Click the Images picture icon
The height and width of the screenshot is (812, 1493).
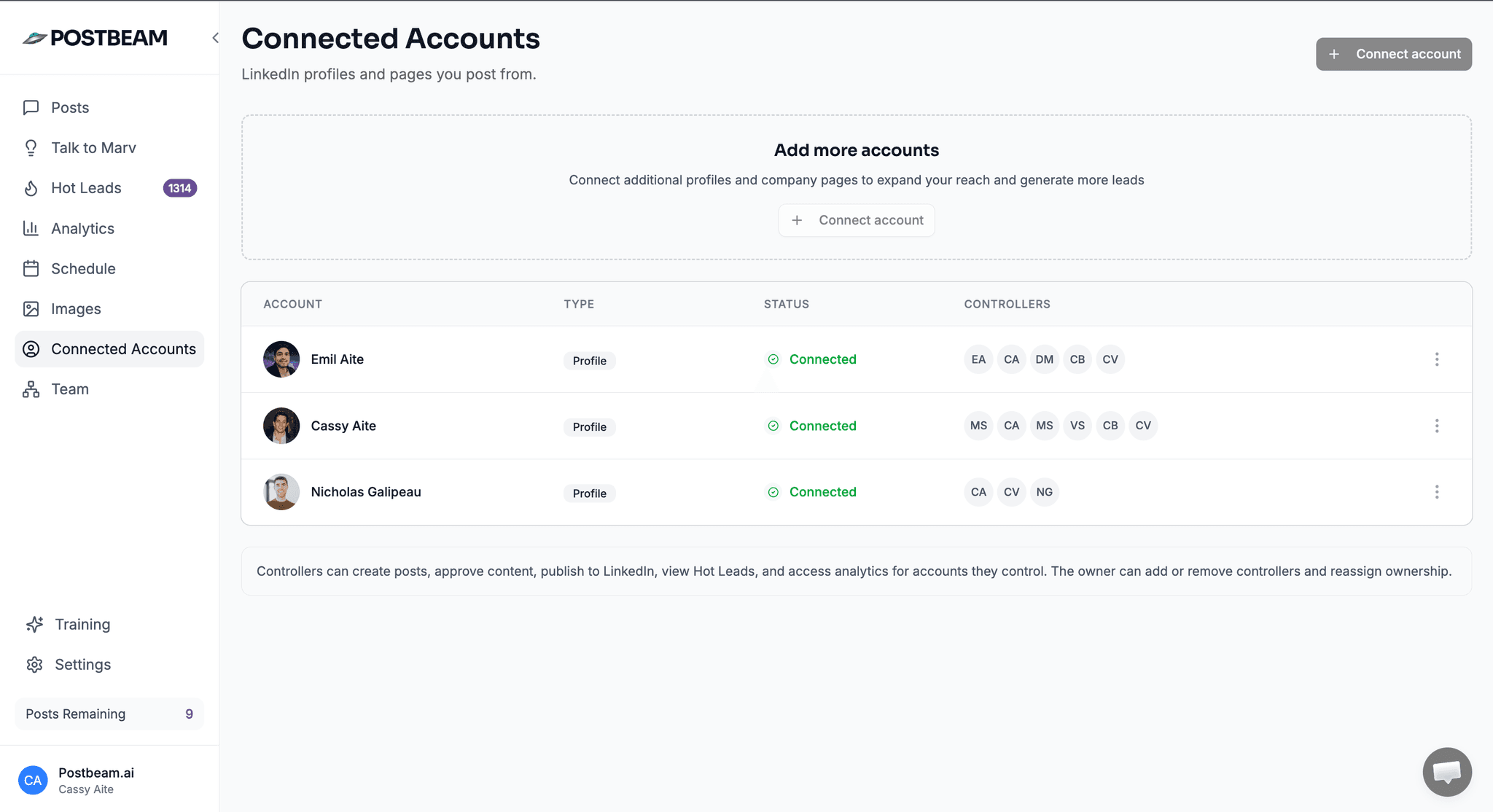coord(30,308)
